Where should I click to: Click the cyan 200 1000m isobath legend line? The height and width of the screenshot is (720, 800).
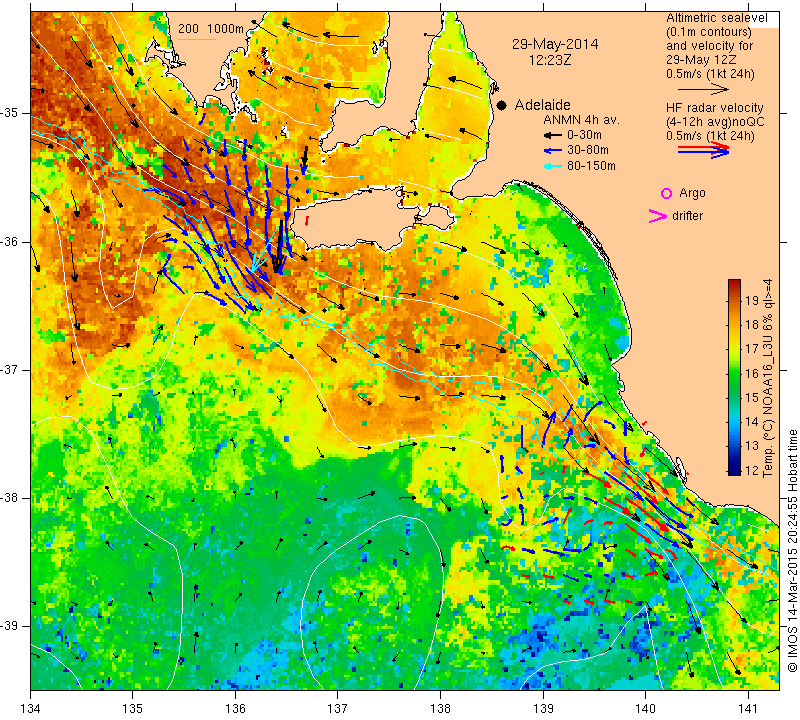point(197,39)
